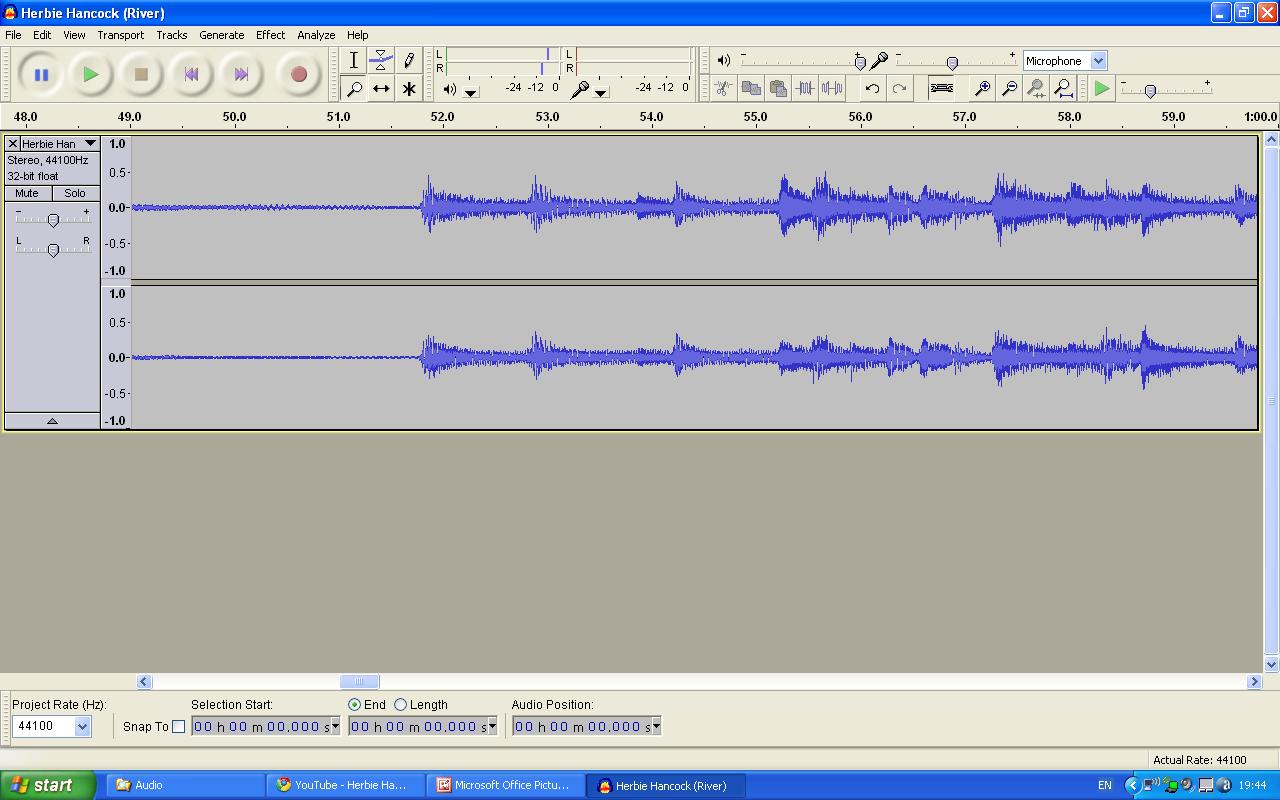The height and width of the screenshot is (800, 1280).
Task: Open the Generate menu
Action: click(221, 35)
